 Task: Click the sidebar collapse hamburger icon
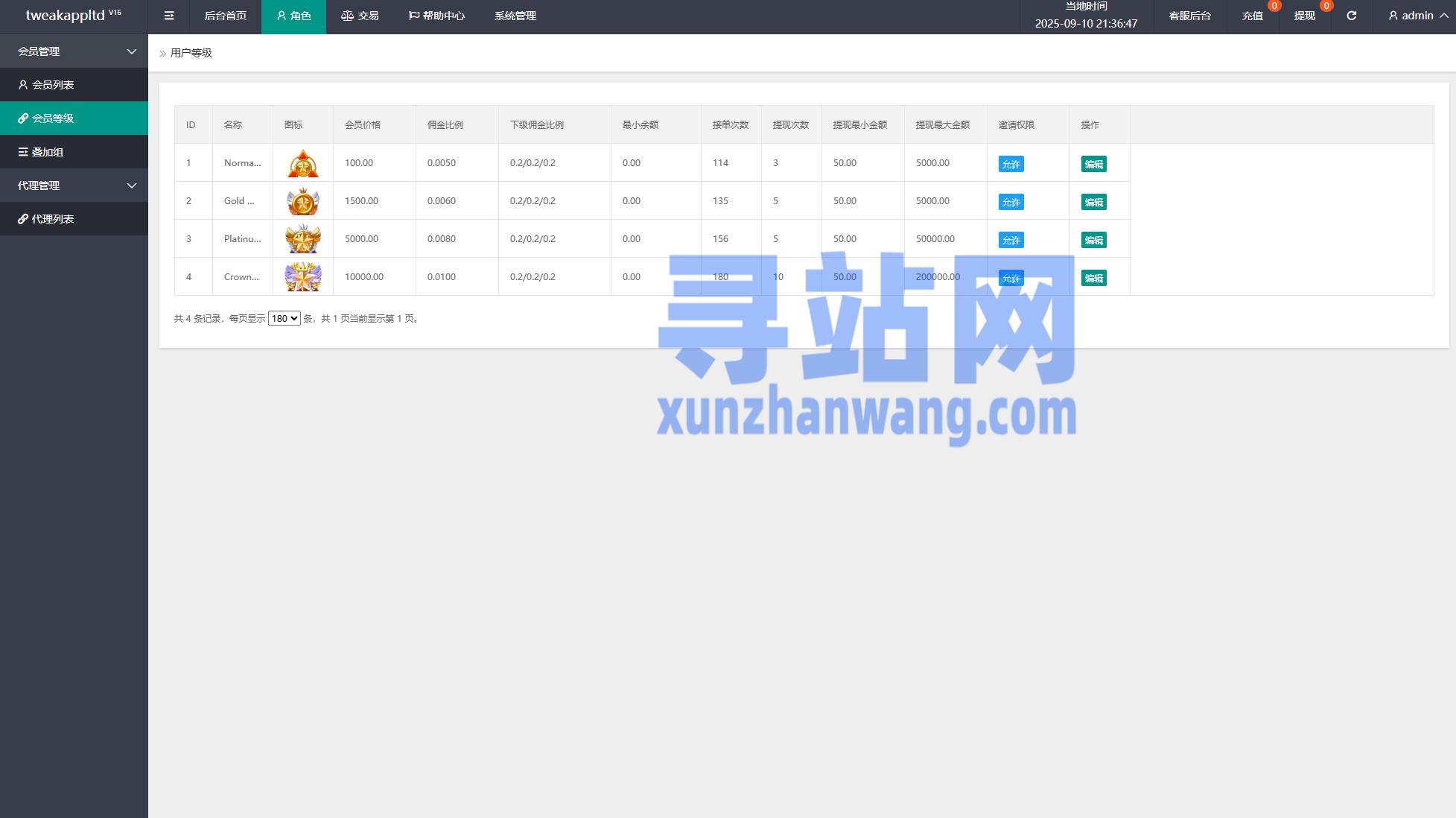169,16
